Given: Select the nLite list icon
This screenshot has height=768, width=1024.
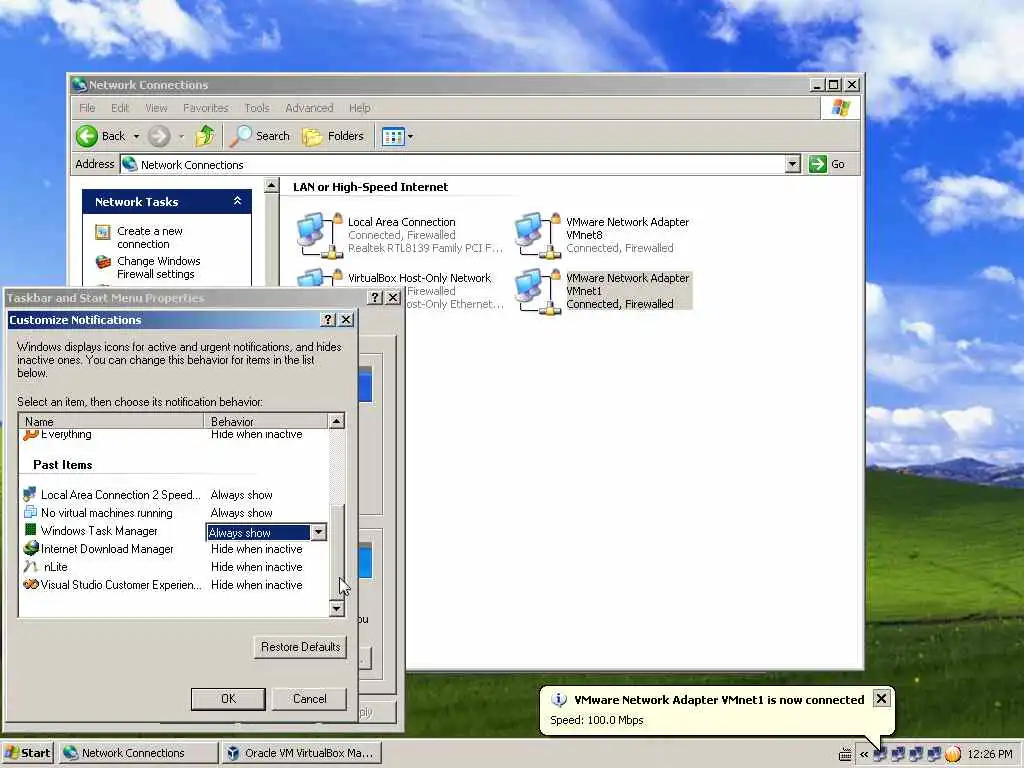Looking at the screenshot, I should point(31,566).
